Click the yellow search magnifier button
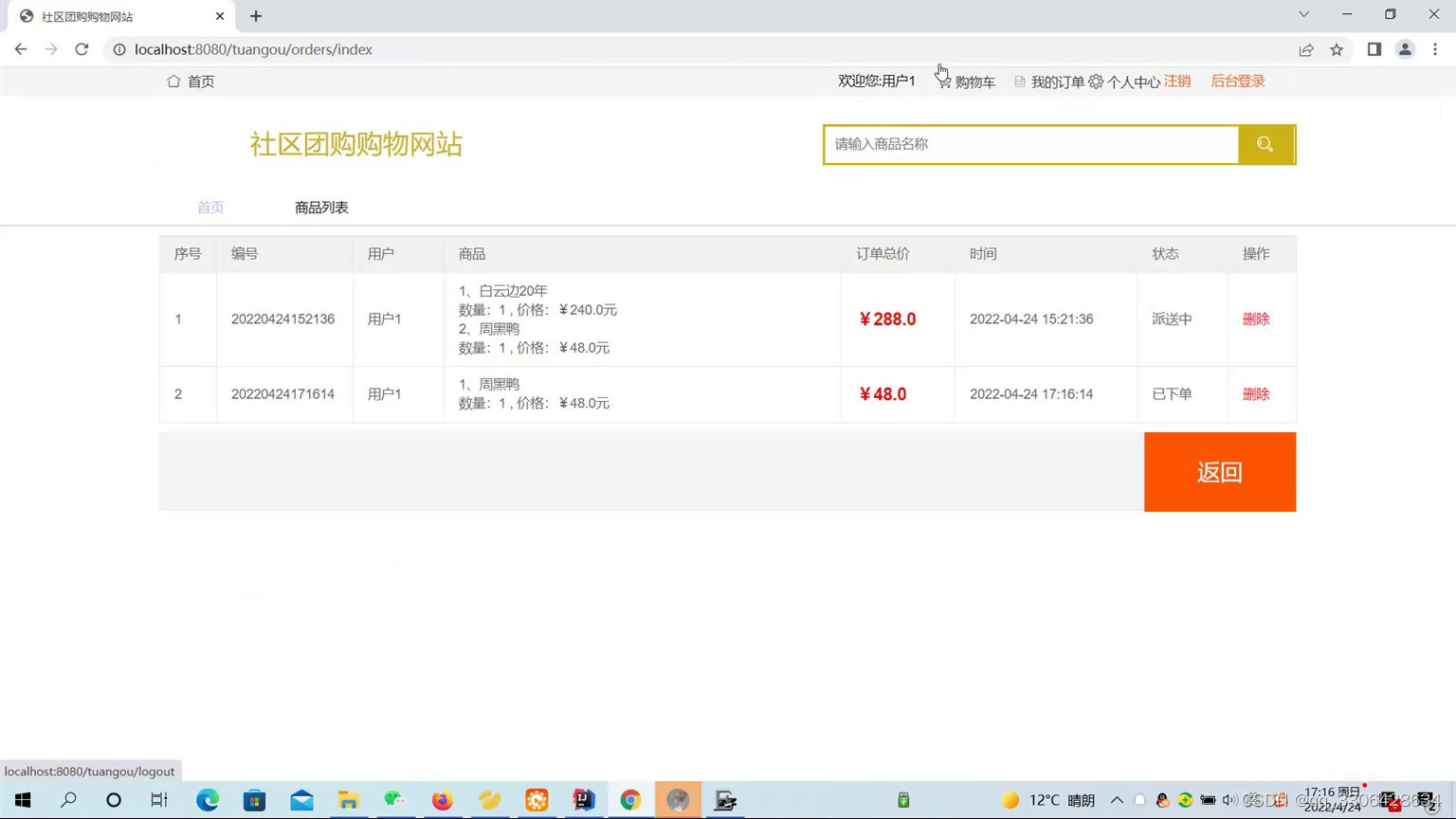1456x819 pixels. pos(1265,144)
